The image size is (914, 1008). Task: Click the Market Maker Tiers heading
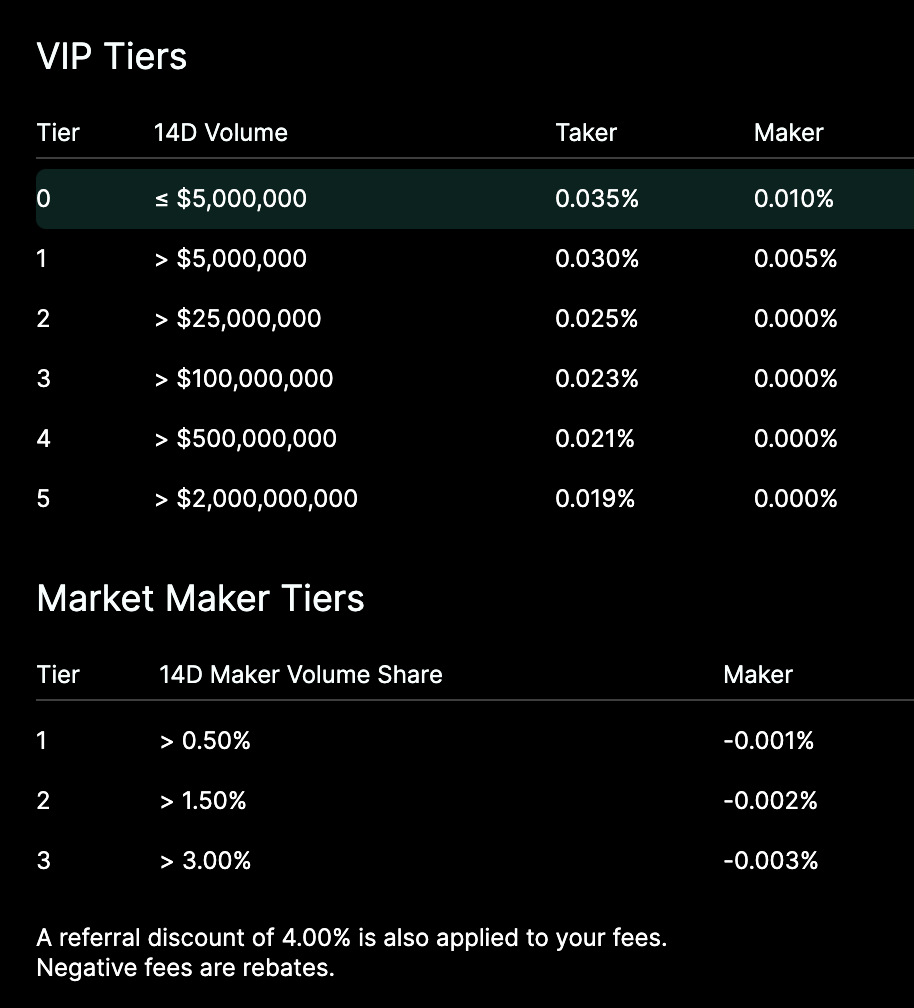pyautogui.click(x=200, y=598)
